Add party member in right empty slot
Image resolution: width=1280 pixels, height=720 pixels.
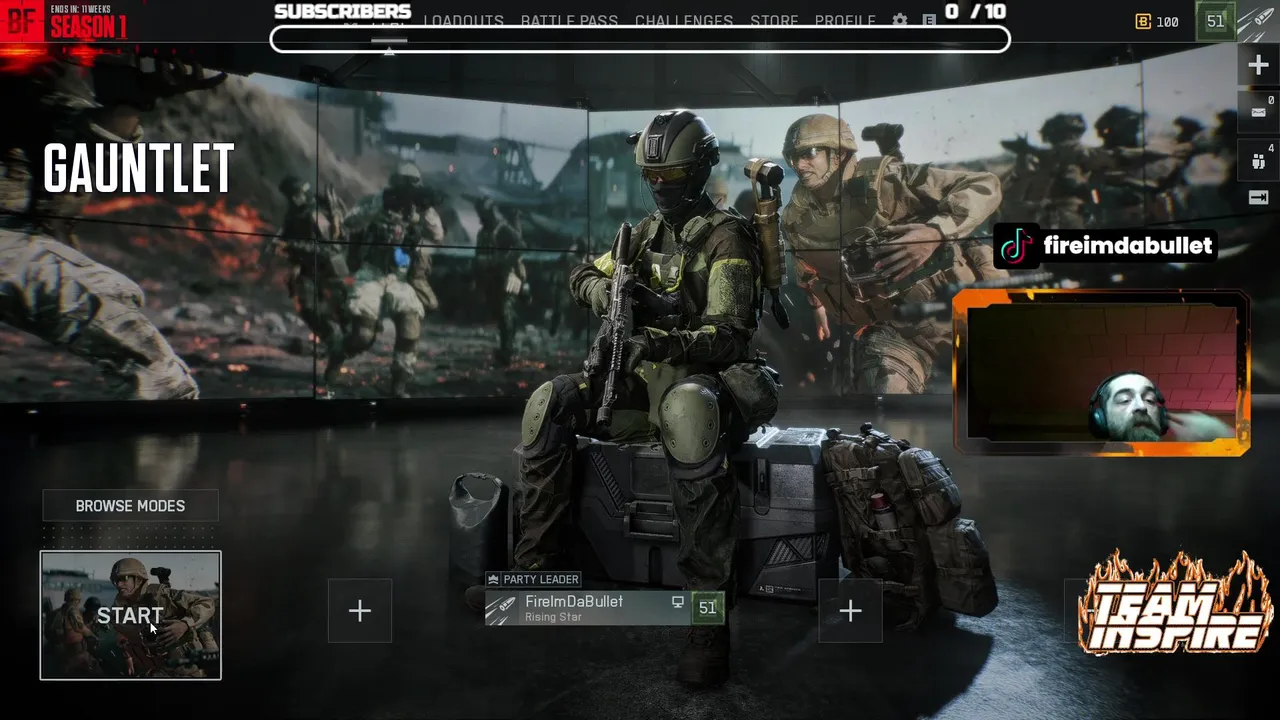click(850, 611)
